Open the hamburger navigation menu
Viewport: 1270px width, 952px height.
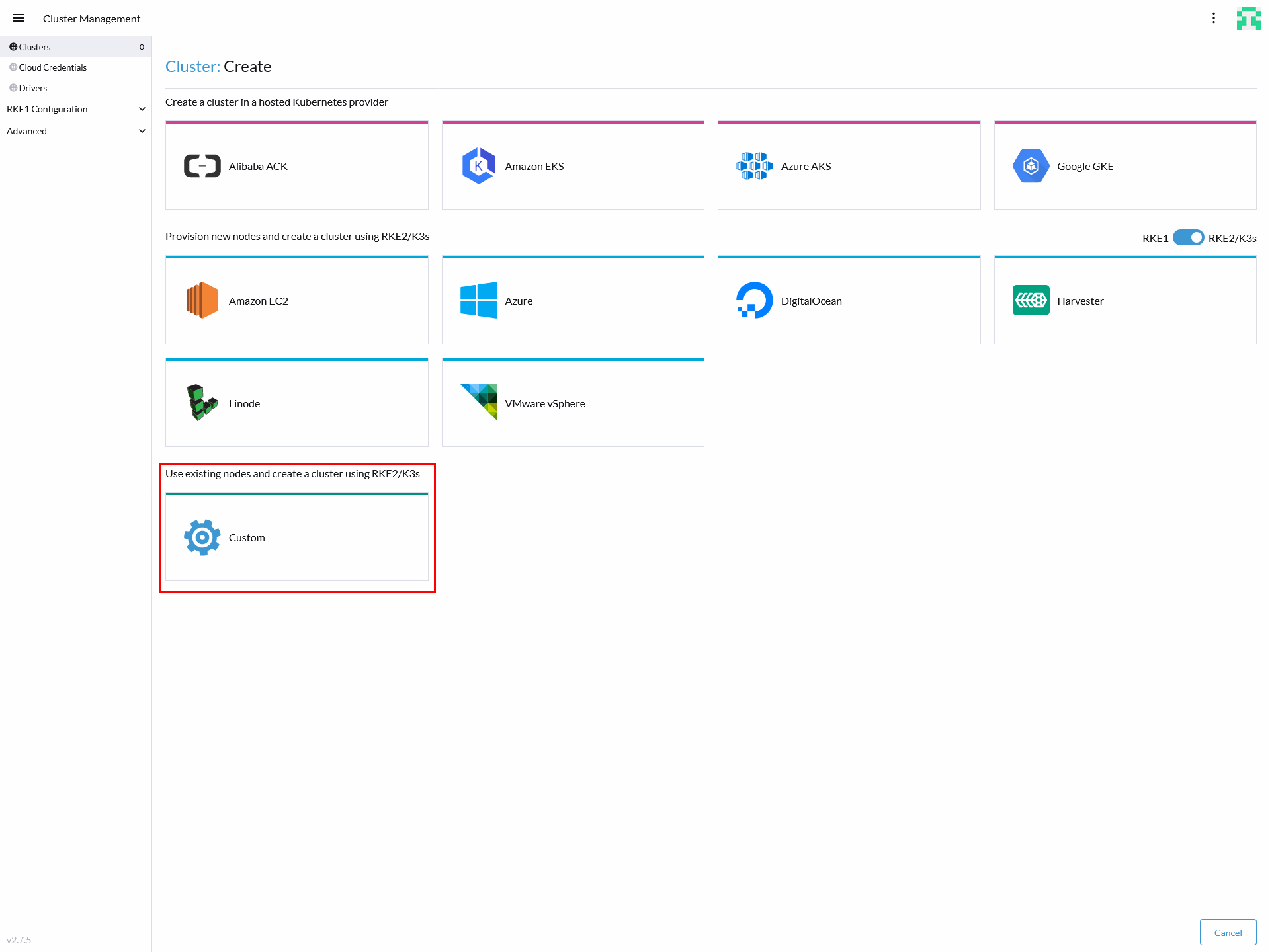click(x=19, y=18)
